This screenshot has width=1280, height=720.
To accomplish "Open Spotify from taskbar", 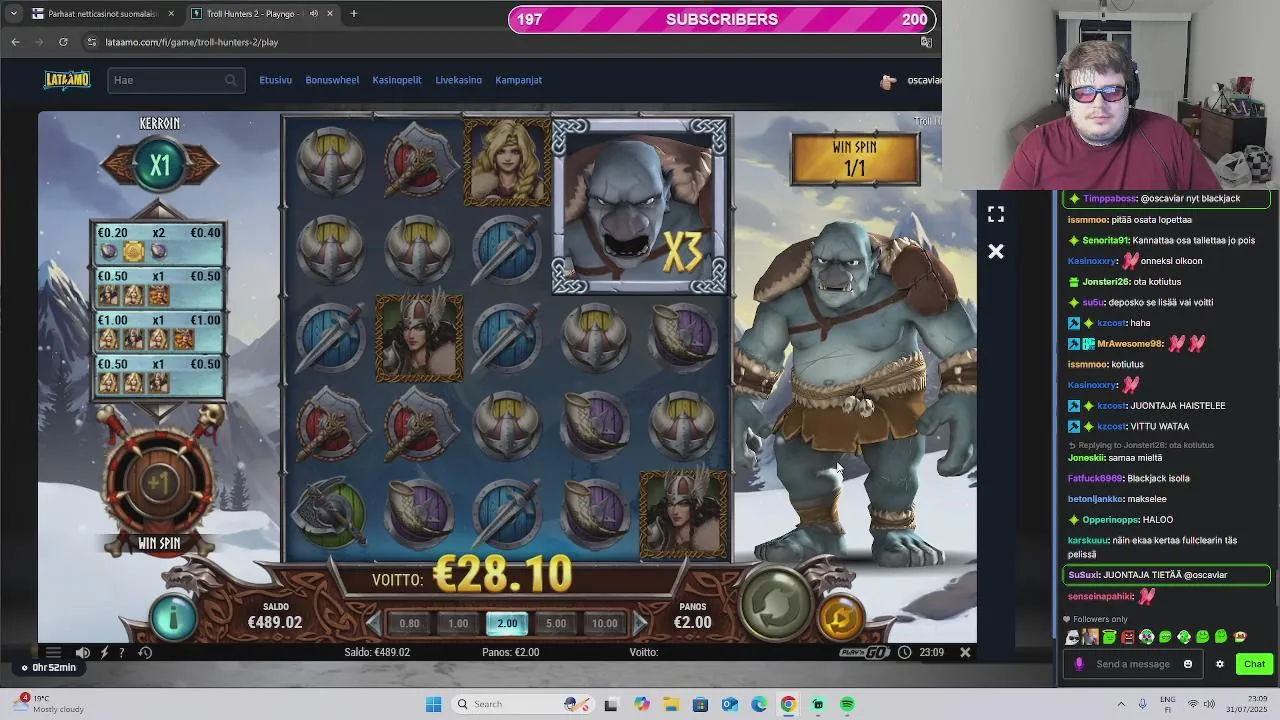I will pos(847,704).
